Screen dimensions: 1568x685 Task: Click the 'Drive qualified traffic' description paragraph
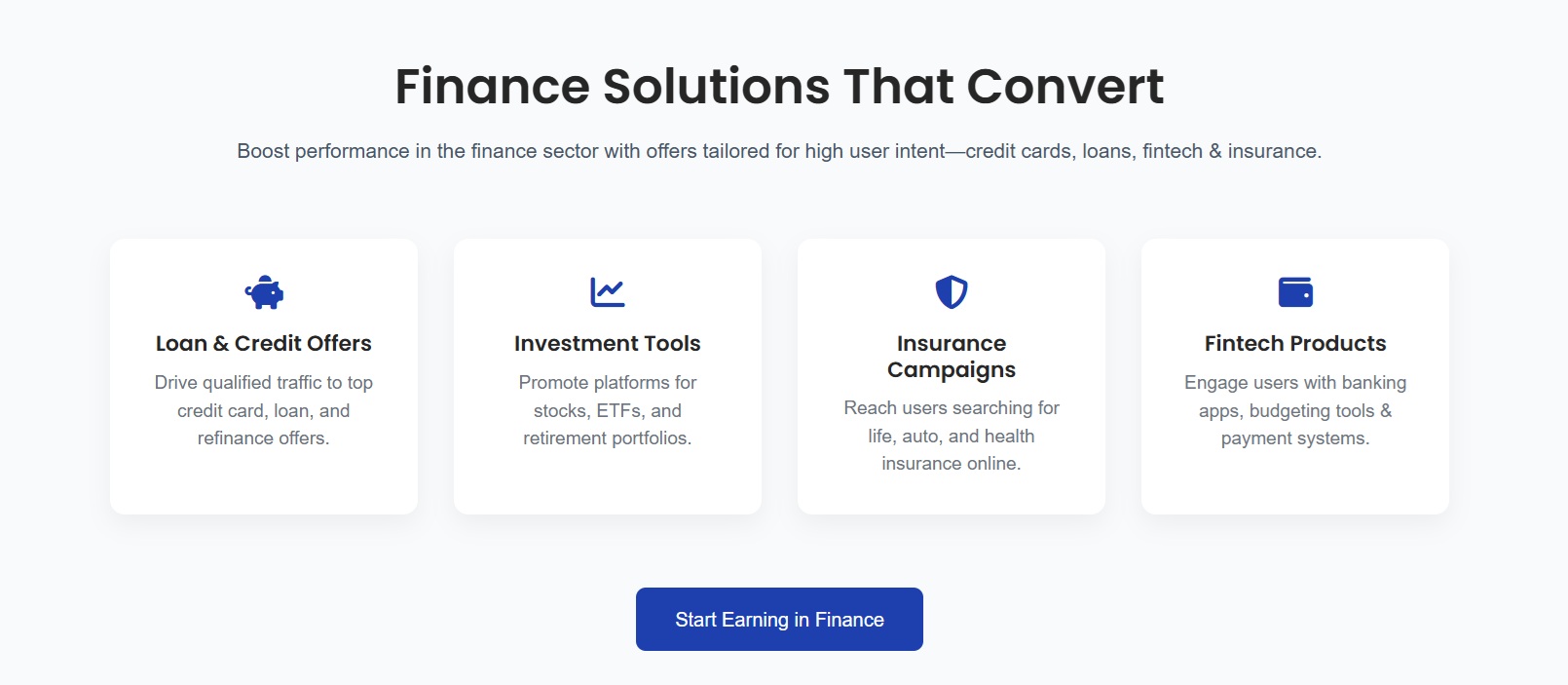(264, 410)
